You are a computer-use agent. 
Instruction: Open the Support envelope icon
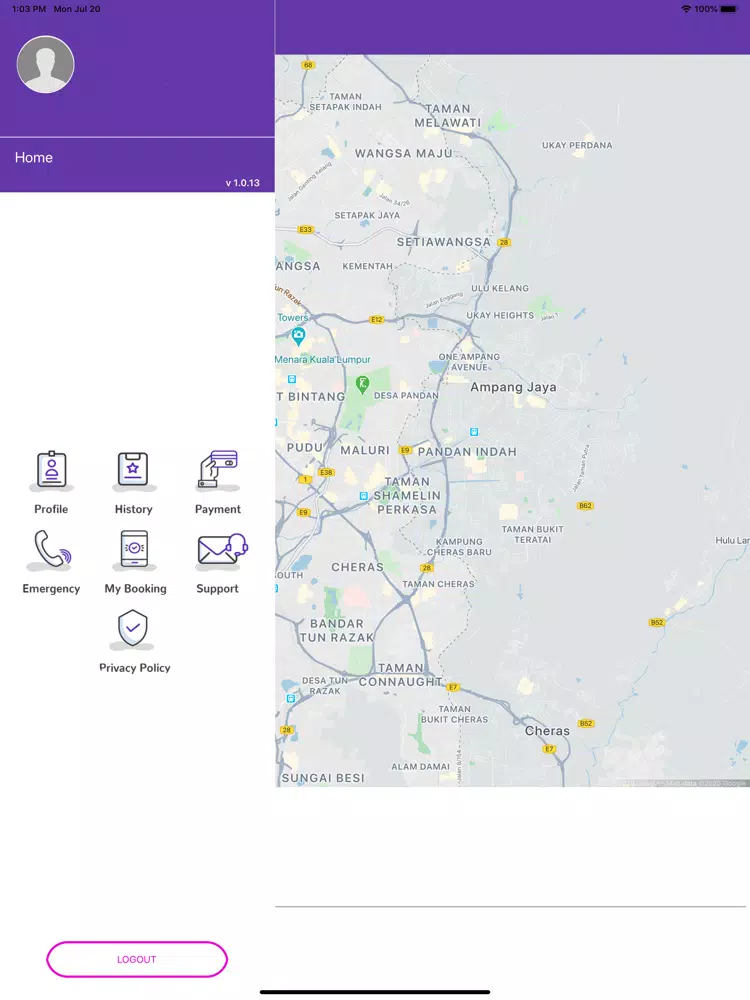point(221,550)
